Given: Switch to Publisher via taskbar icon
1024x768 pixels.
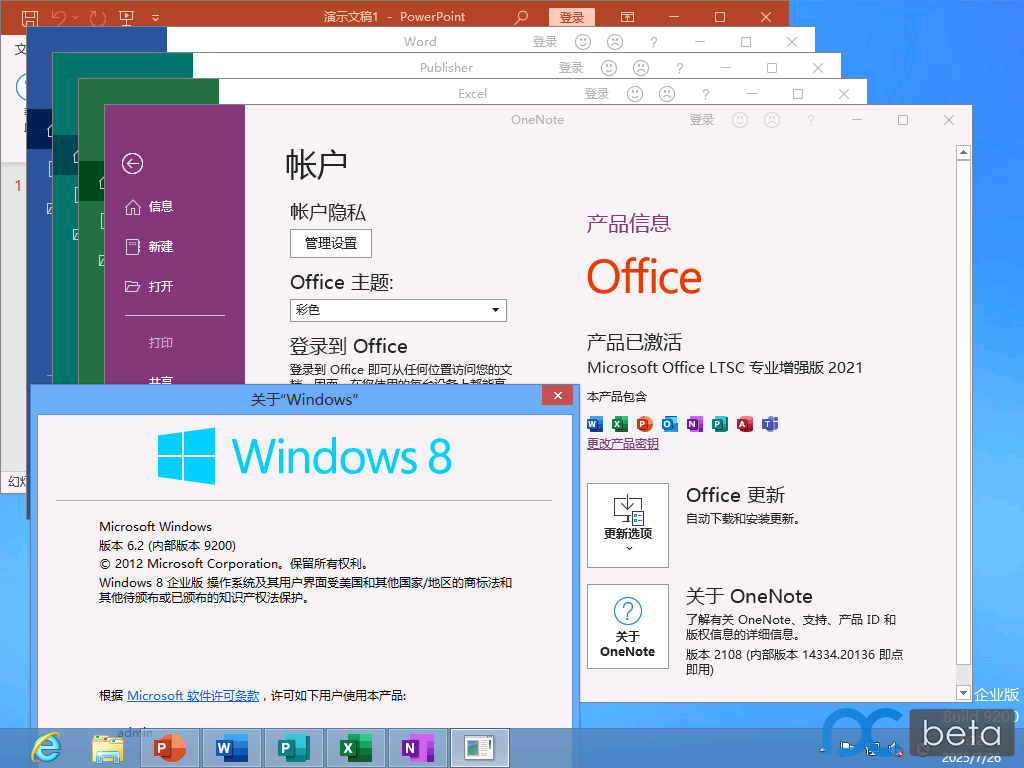Looking at the screenshot, I should tap(294, 748).
